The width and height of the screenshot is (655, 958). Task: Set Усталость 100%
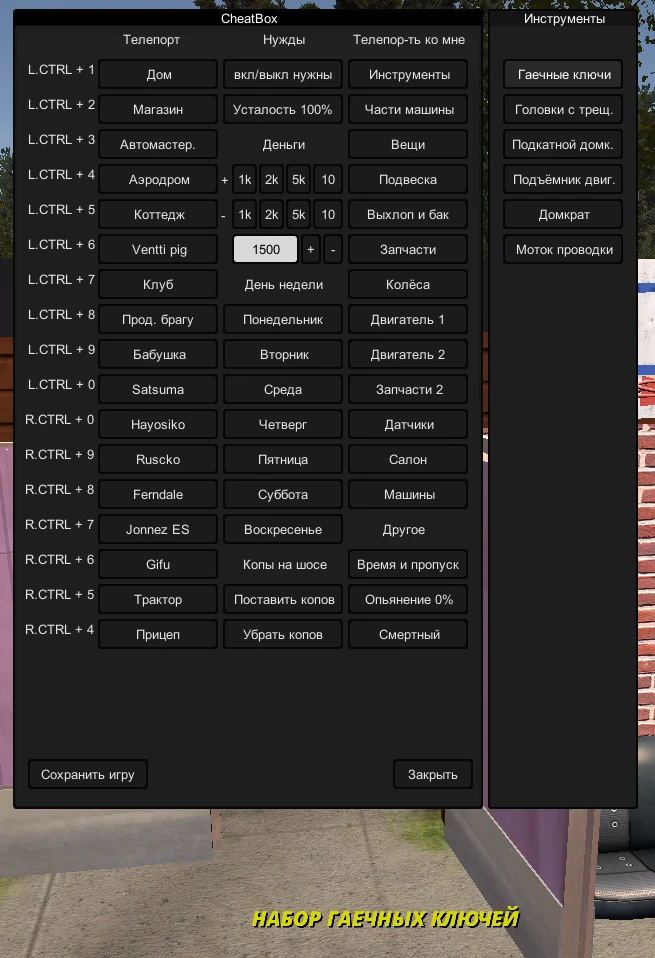[x=283, y=109]
